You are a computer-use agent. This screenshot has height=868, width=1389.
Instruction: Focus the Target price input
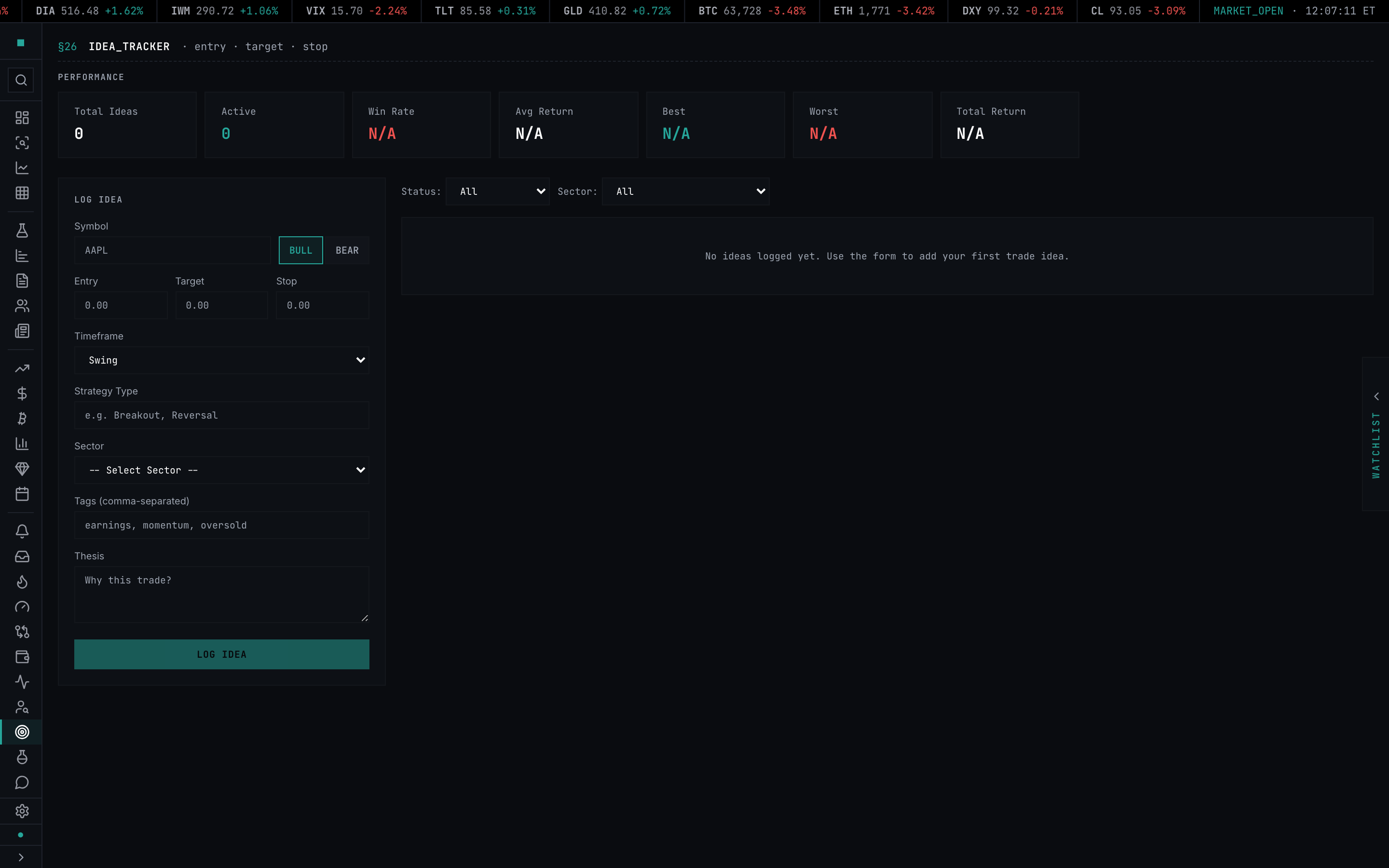[x=221, y=305]
